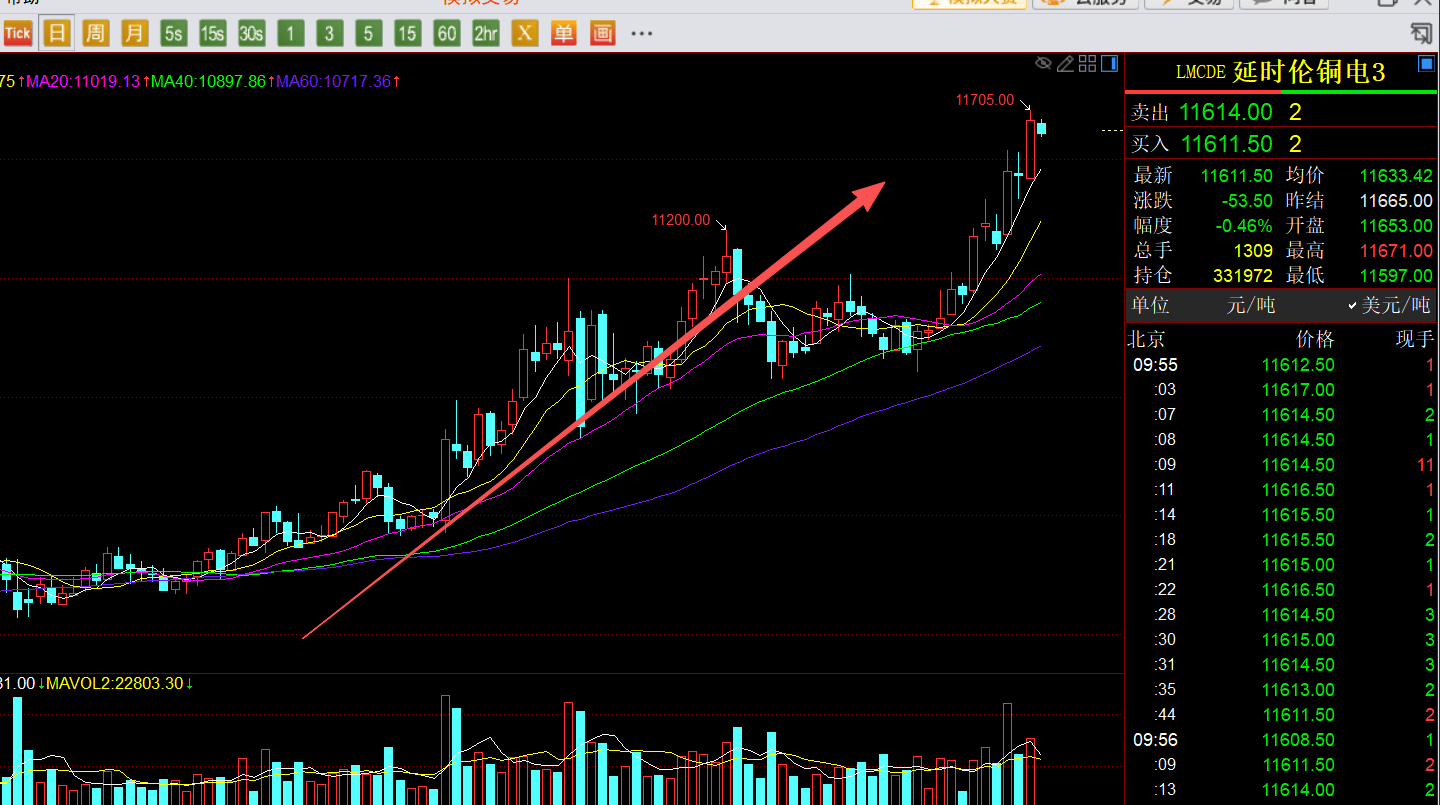Click the orange X custom period icon
Viewport: 1440px width, 805px height.
(x=524, y=34)
